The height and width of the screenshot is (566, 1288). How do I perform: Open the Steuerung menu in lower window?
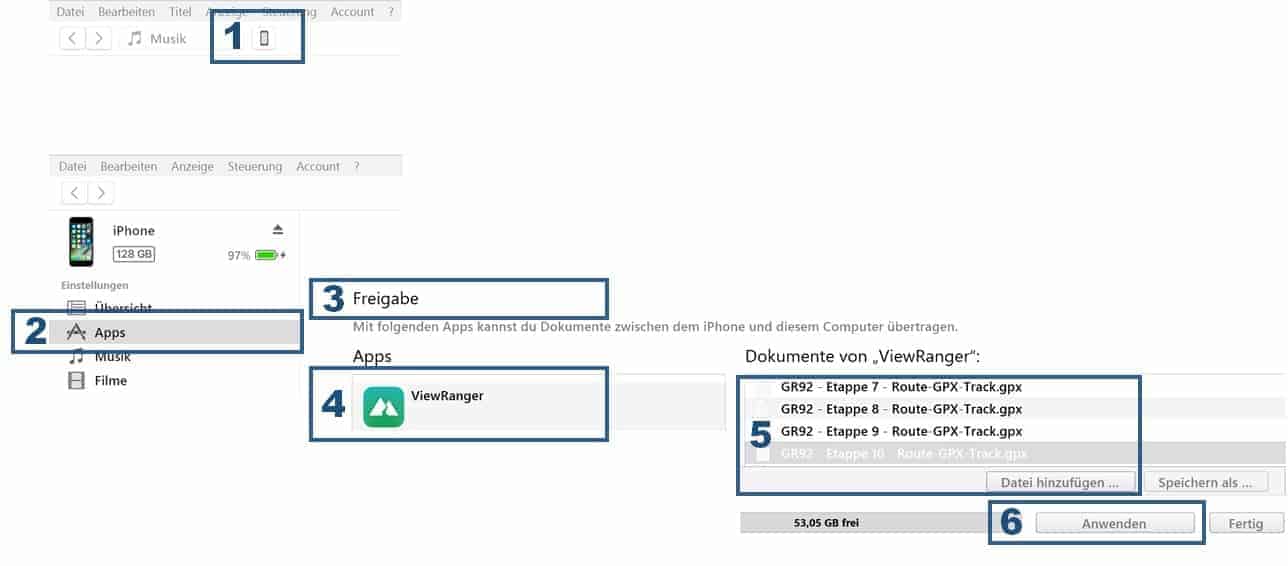click(x=255, y=167)
